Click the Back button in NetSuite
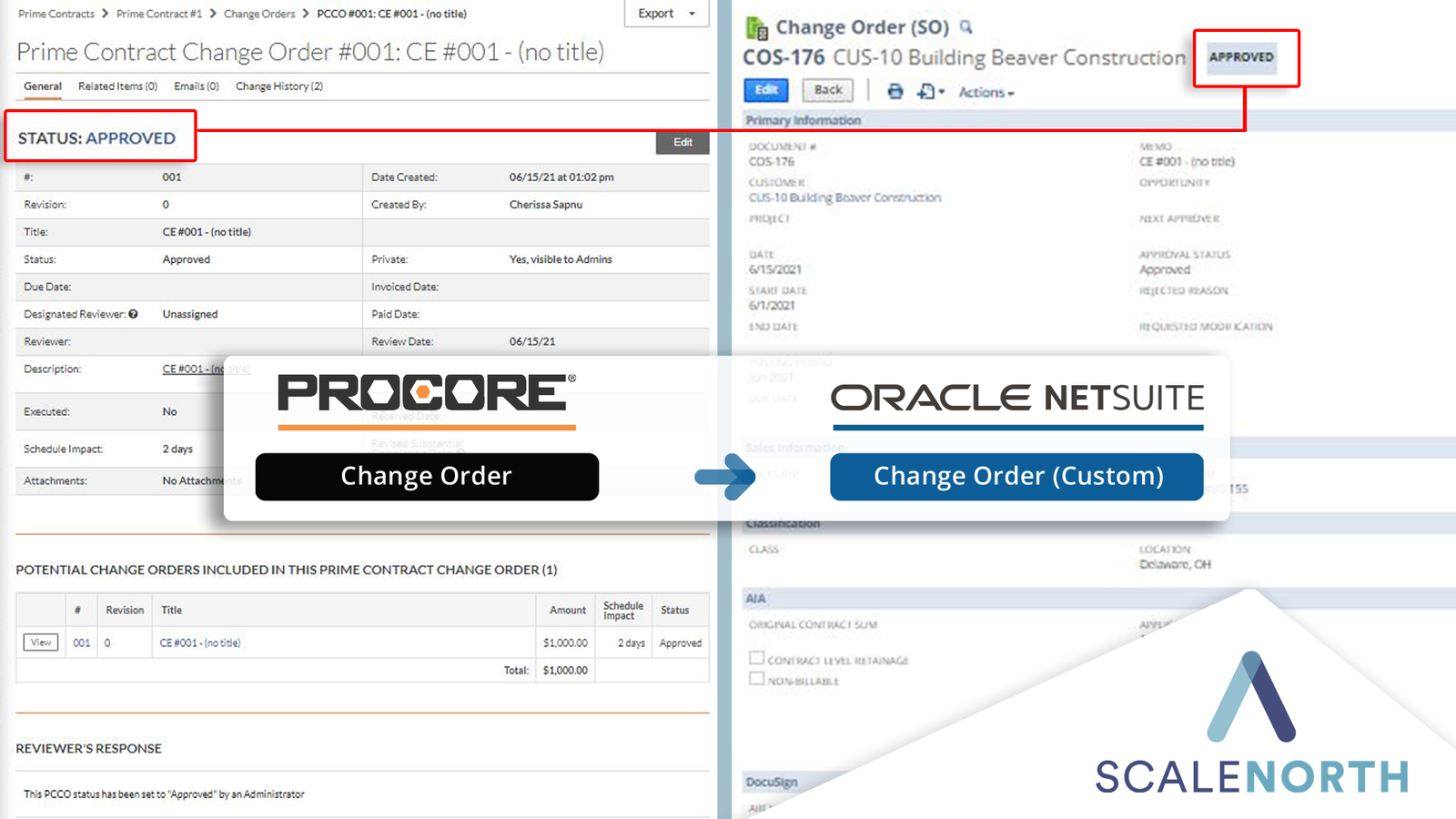Viewport: 1456px width, 819px height. [828, 89]
